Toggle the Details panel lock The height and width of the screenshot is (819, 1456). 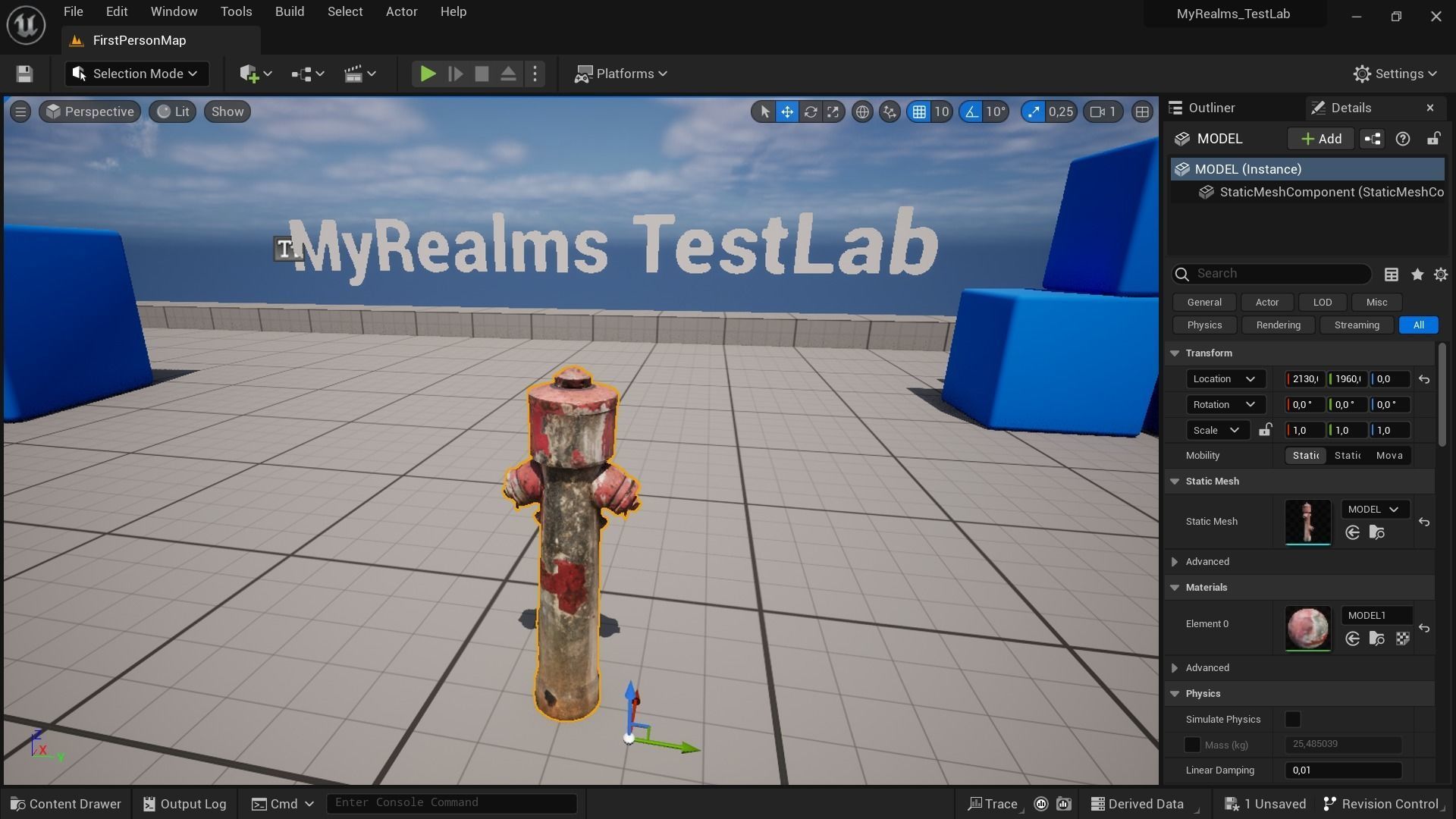click(x=1433, y=139)
